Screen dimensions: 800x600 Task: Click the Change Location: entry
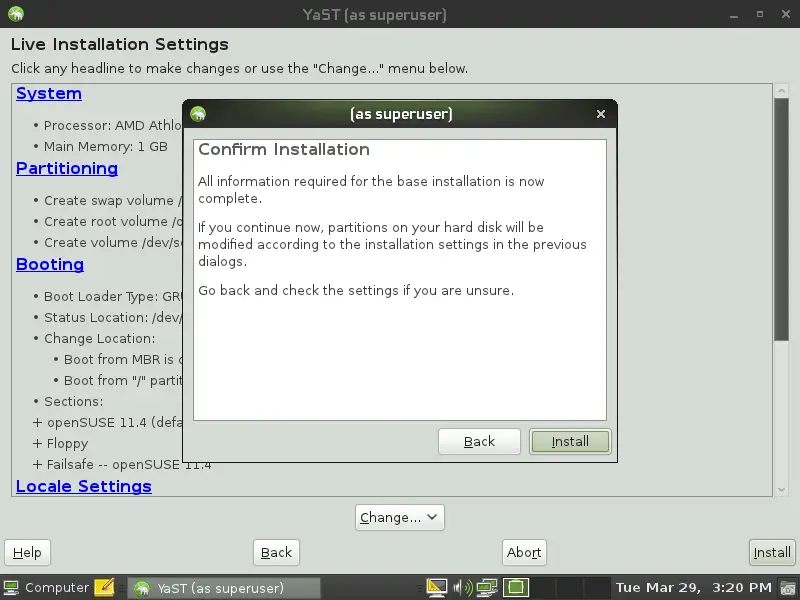click(99, 338)
